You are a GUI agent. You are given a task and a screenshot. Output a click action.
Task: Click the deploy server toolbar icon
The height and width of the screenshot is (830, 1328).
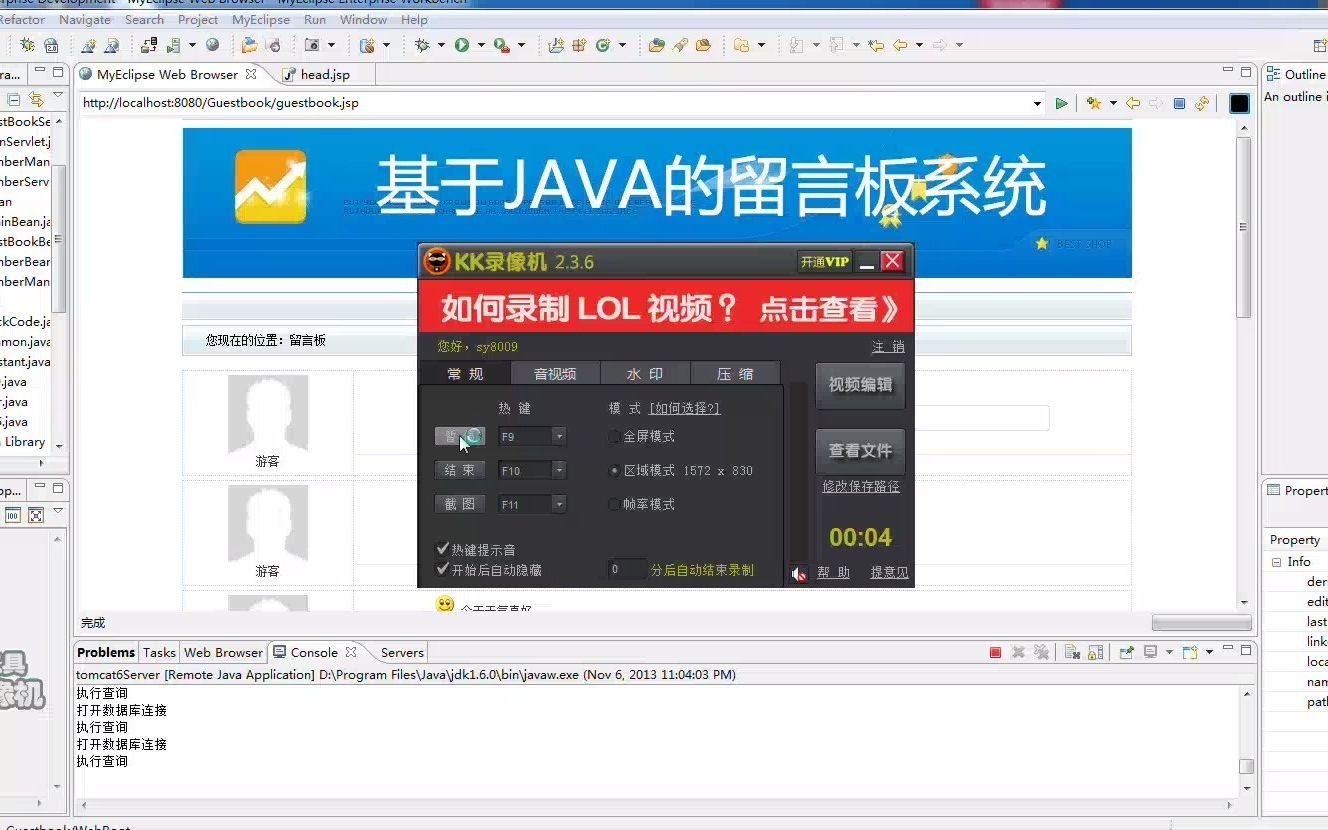(150, 45)
